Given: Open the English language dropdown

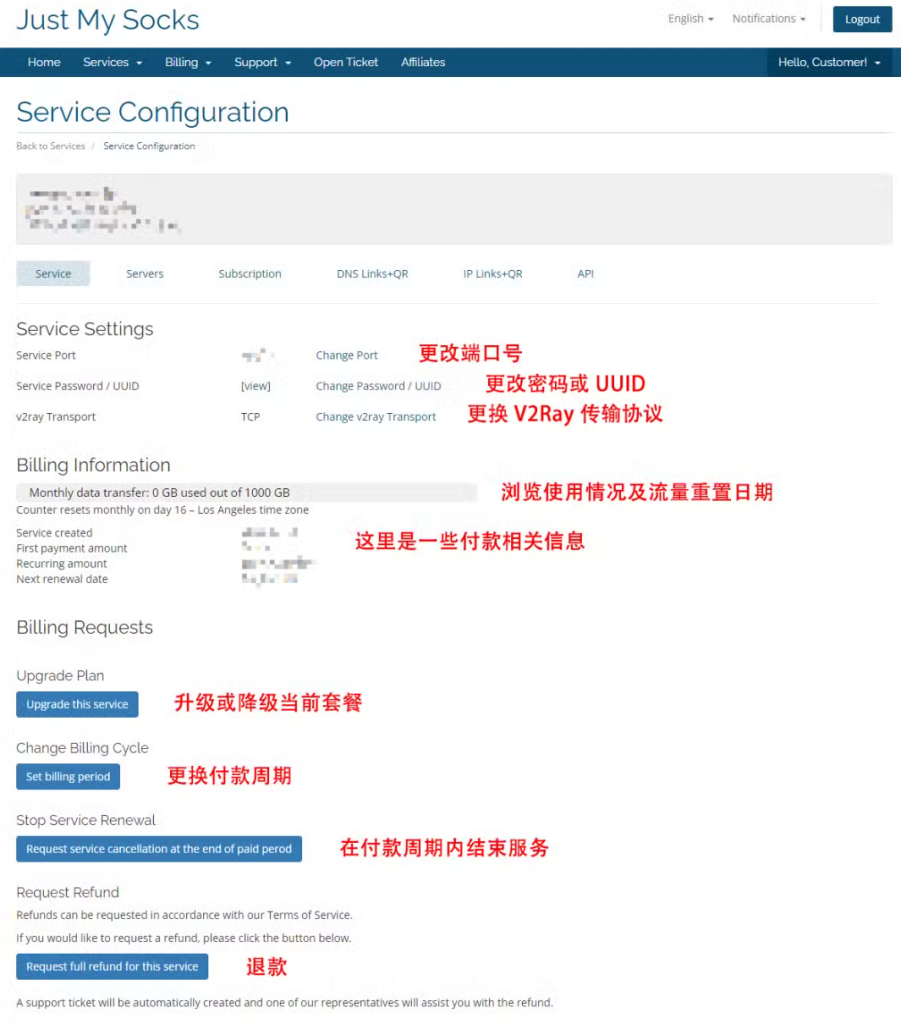Looking at the screenshot, I should (x=690, y=19).
